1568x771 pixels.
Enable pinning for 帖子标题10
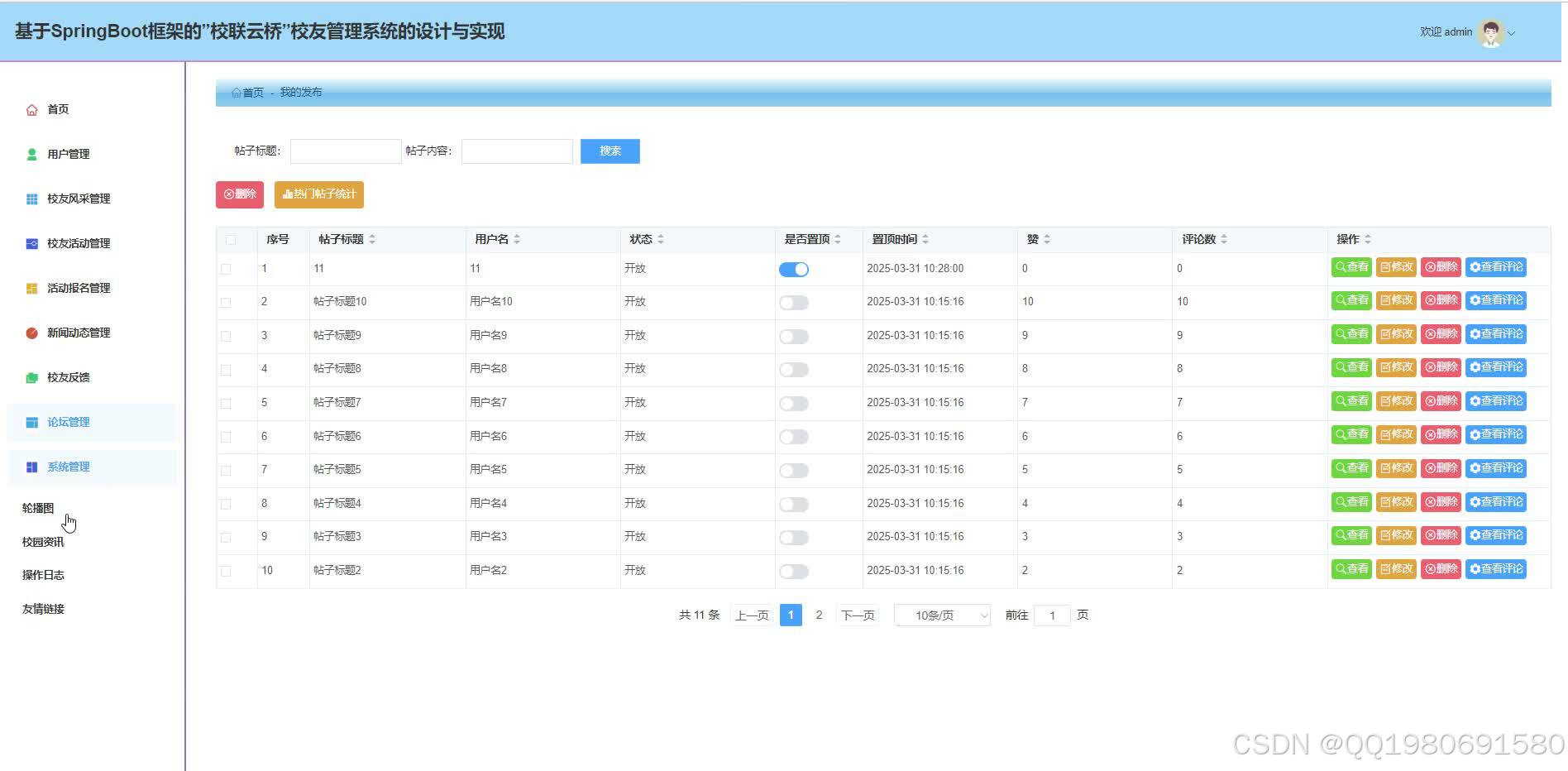793,302
